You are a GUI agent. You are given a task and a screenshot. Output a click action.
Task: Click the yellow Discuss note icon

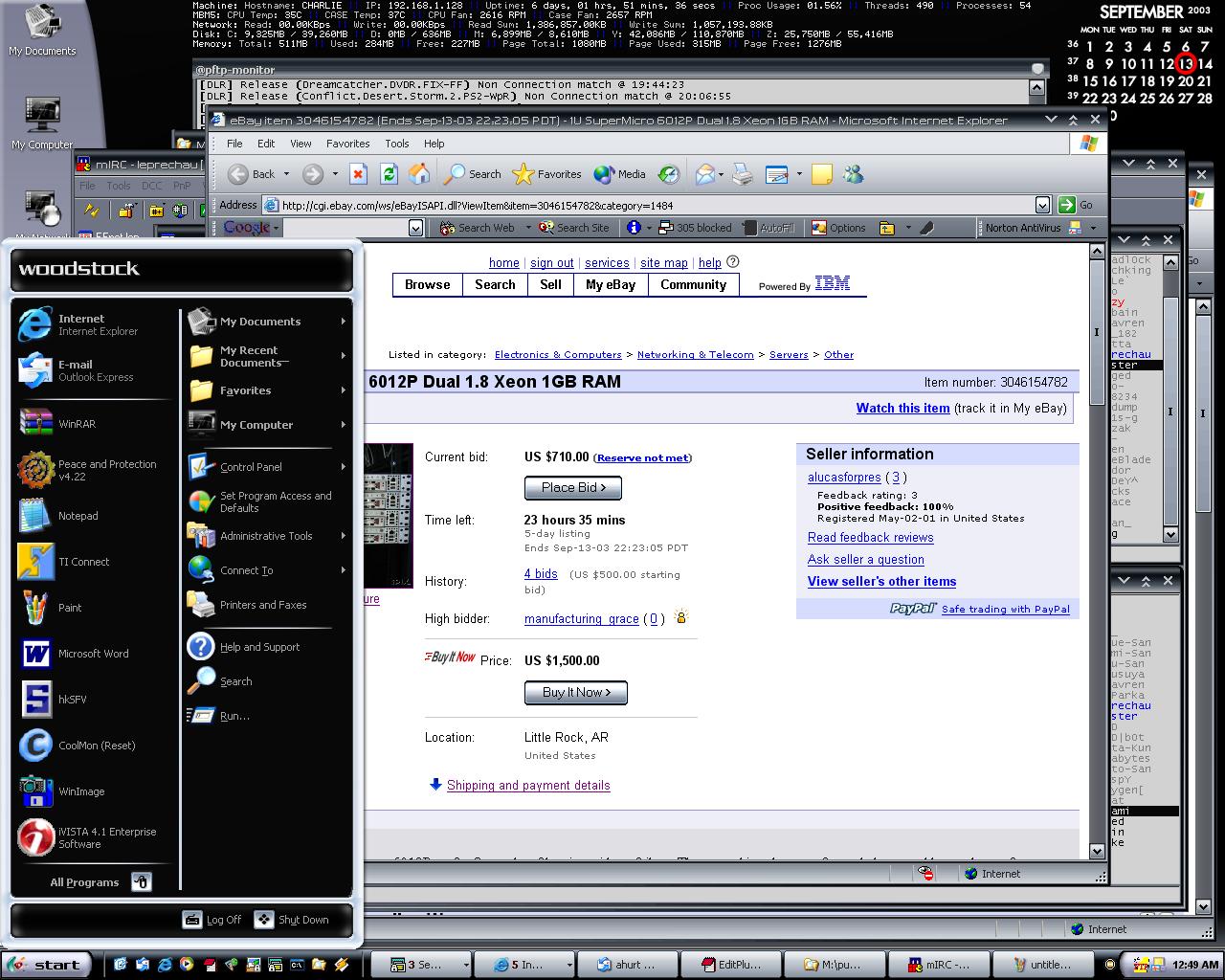[x=821, y=174]
